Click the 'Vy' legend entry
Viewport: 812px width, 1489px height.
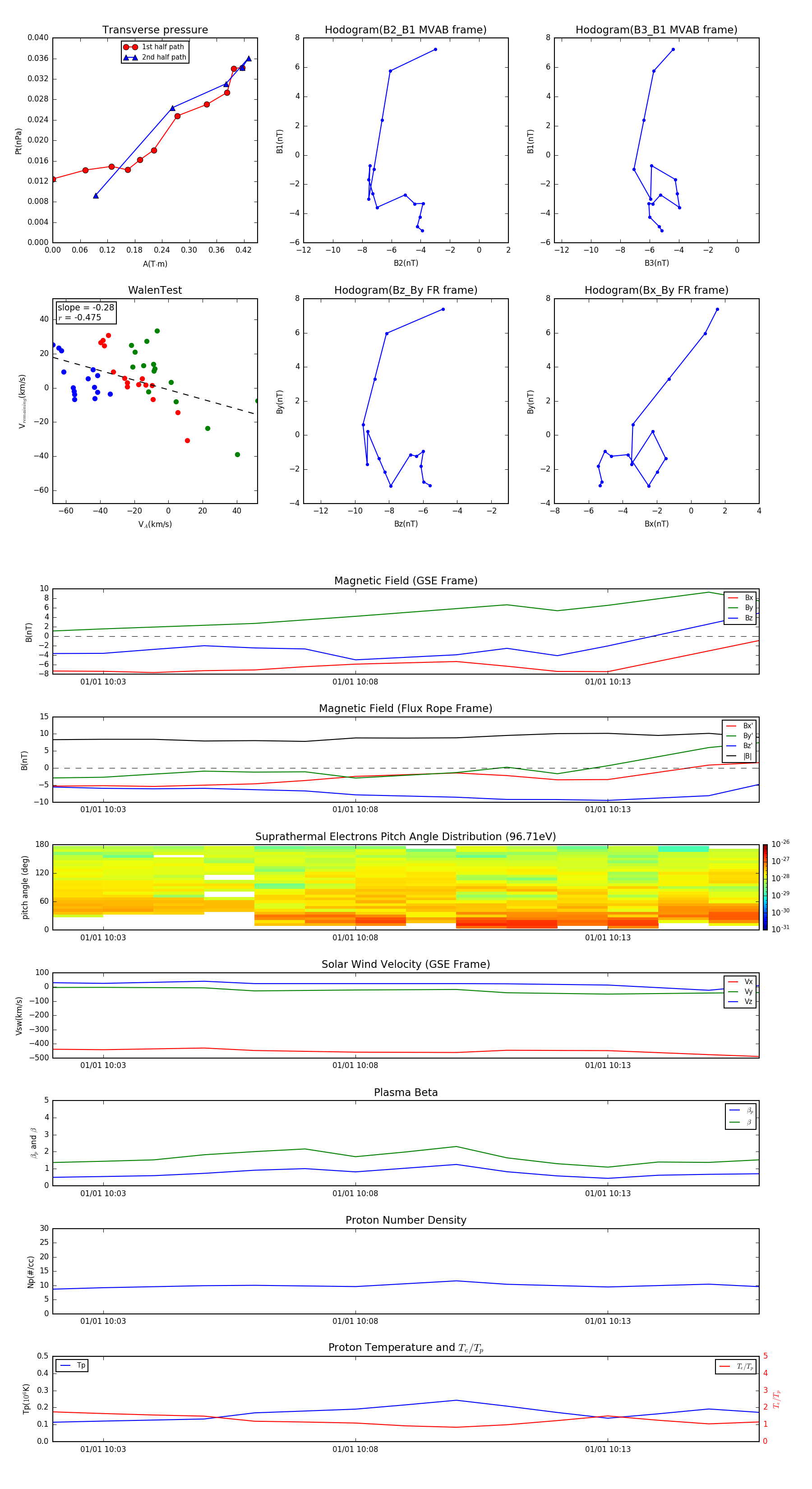(740, 991)
